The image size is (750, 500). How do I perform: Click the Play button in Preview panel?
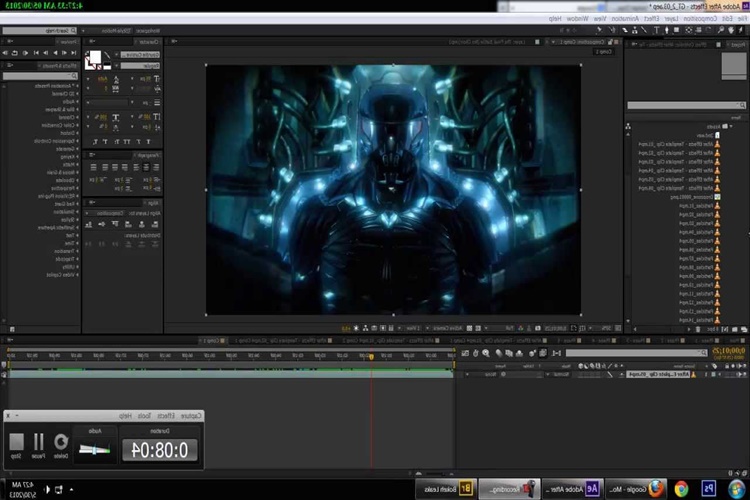(x=55, y=53)
